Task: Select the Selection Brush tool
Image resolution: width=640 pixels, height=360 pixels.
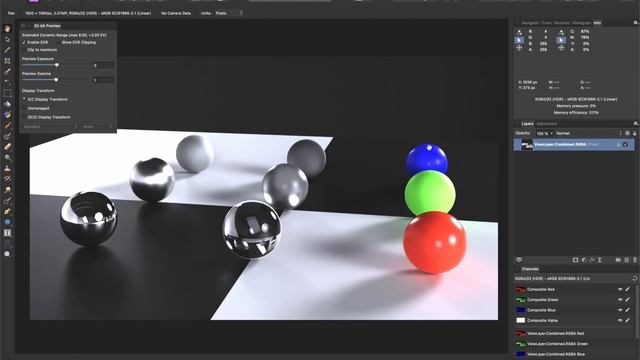Action: (x=7, y=71)
